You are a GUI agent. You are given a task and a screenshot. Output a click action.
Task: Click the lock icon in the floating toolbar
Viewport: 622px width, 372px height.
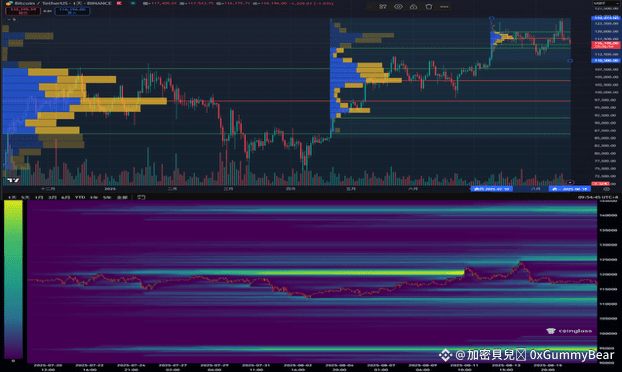[413, 7]
